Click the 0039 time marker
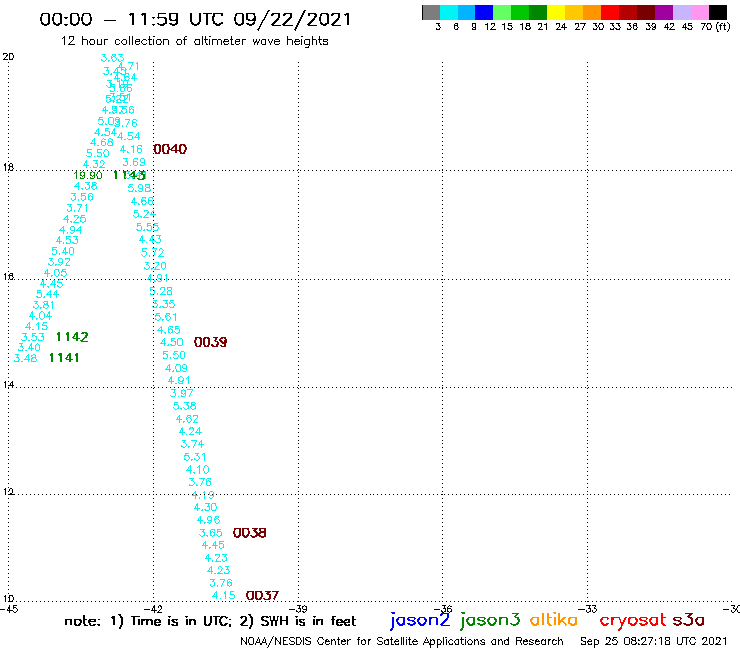740x650 pixels. tap(210, 342)
